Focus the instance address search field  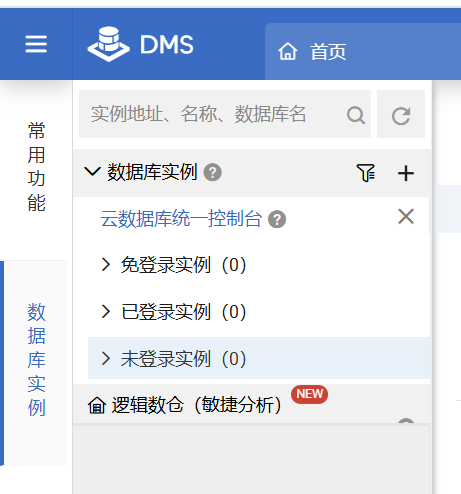coord(225,114)
